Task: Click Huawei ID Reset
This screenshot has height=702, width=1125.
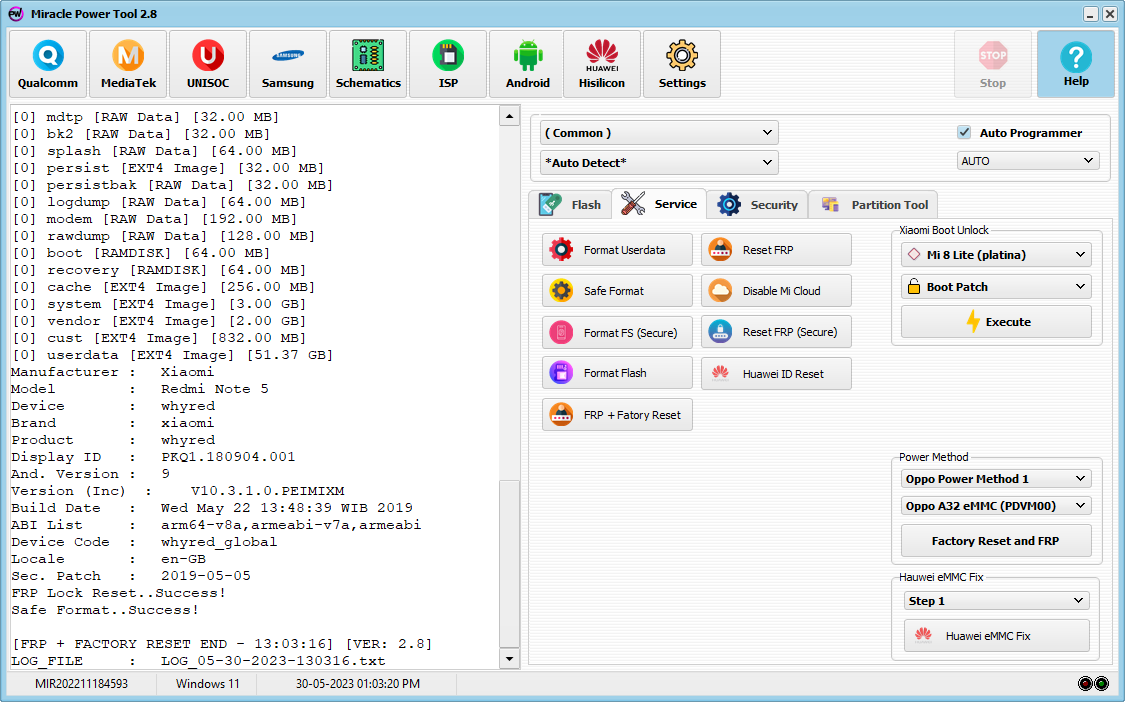Action: 776,373
